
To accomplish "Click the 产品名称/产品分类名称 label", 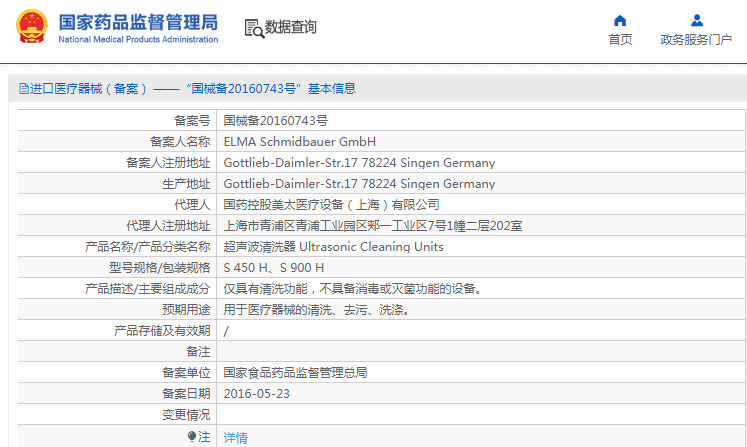I will point(148,246).
